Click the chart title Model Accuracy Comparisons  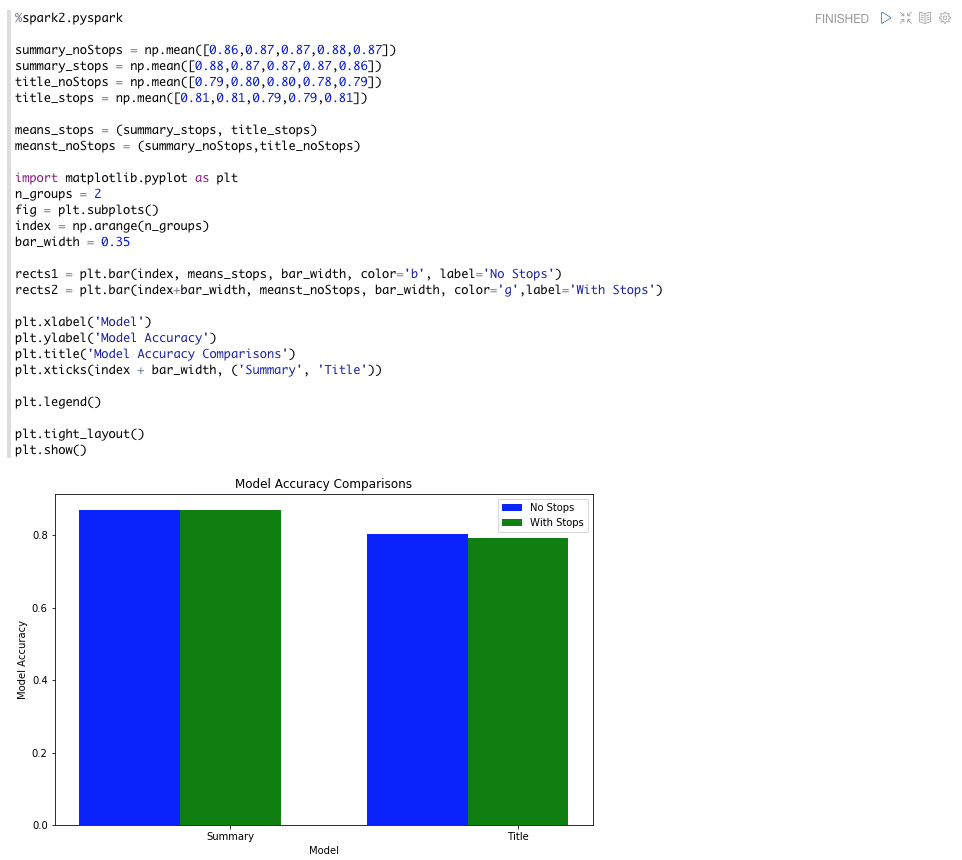pyautogui.click(x=322, y=483)
